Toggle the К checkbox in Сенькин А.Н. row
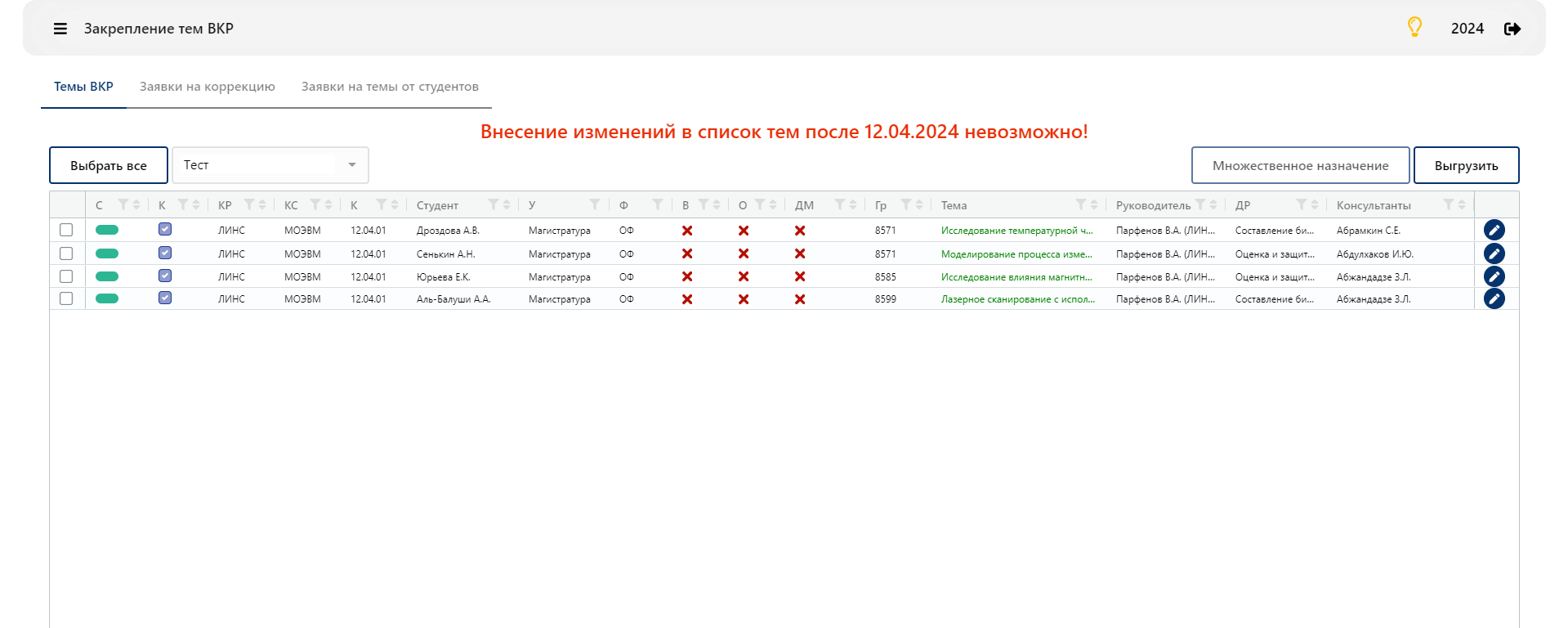This screenshot has height=628, width=1568. click(x=165, y=253)
